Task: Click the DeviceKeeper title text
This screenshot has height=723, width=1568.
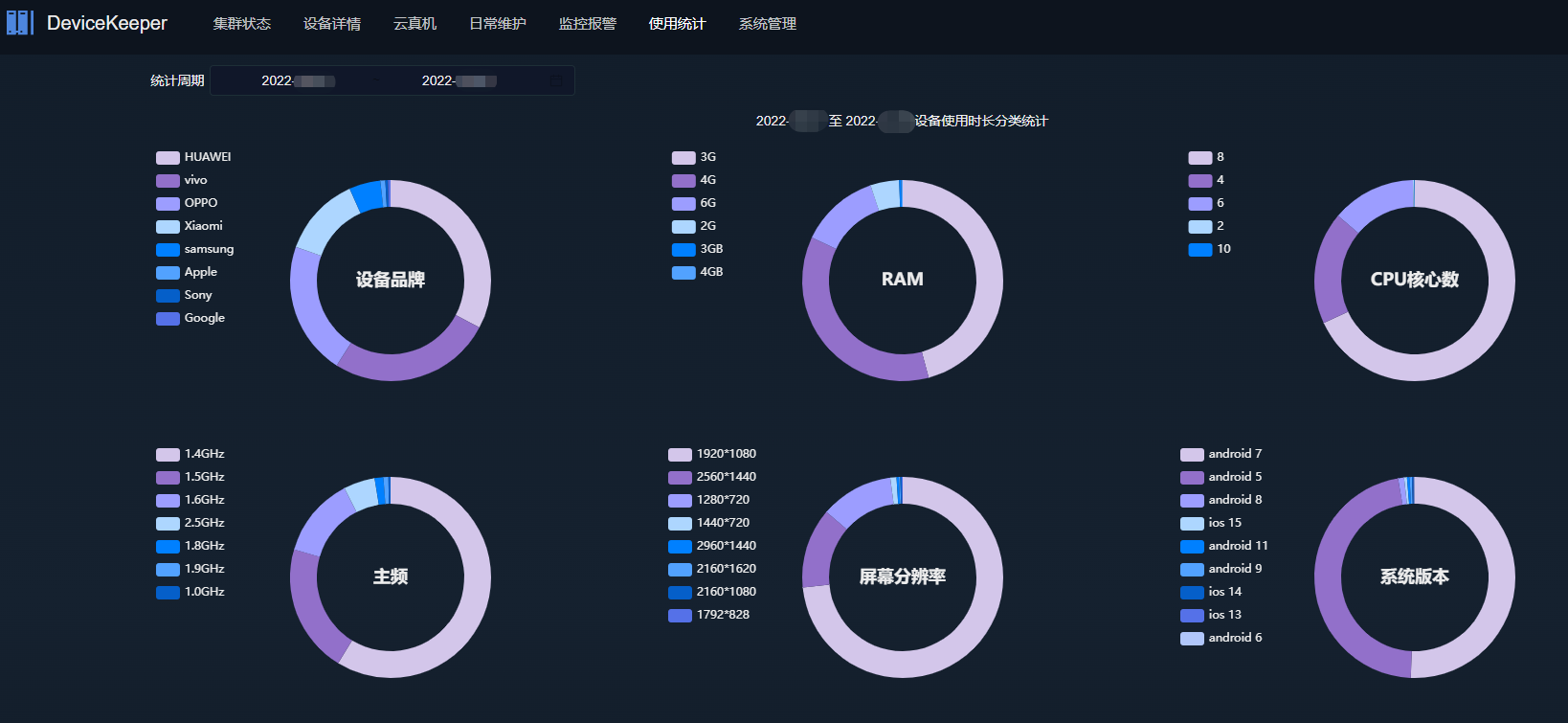Action: pos(107,23)
